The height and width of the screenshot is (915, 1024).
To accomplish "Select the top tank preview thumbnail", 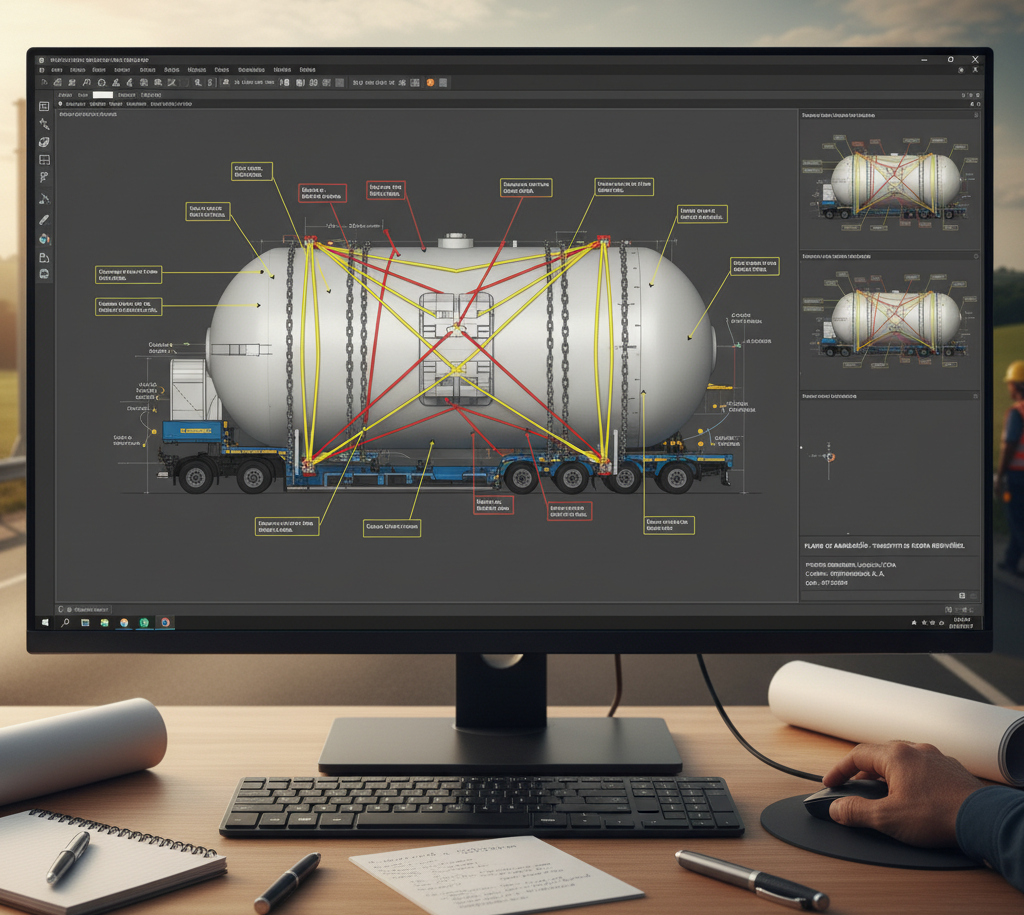I will pyautogui.click(x=890, y=181).
